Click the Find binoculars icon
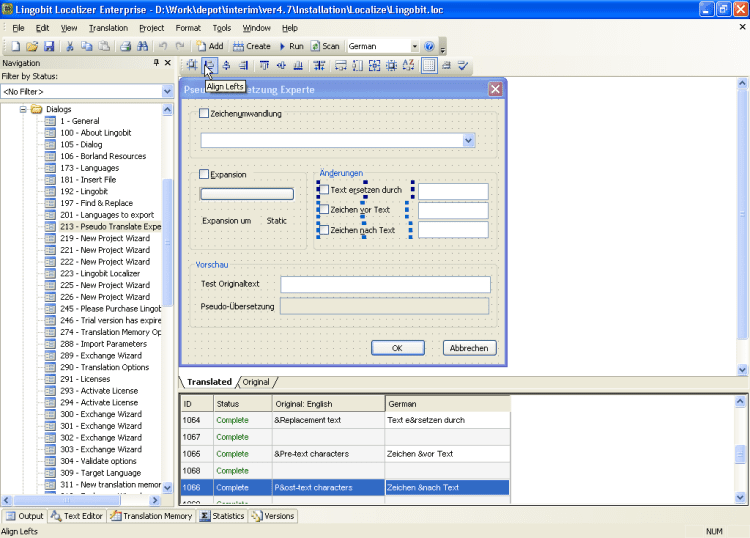750x538 pixels. [144, 46]
